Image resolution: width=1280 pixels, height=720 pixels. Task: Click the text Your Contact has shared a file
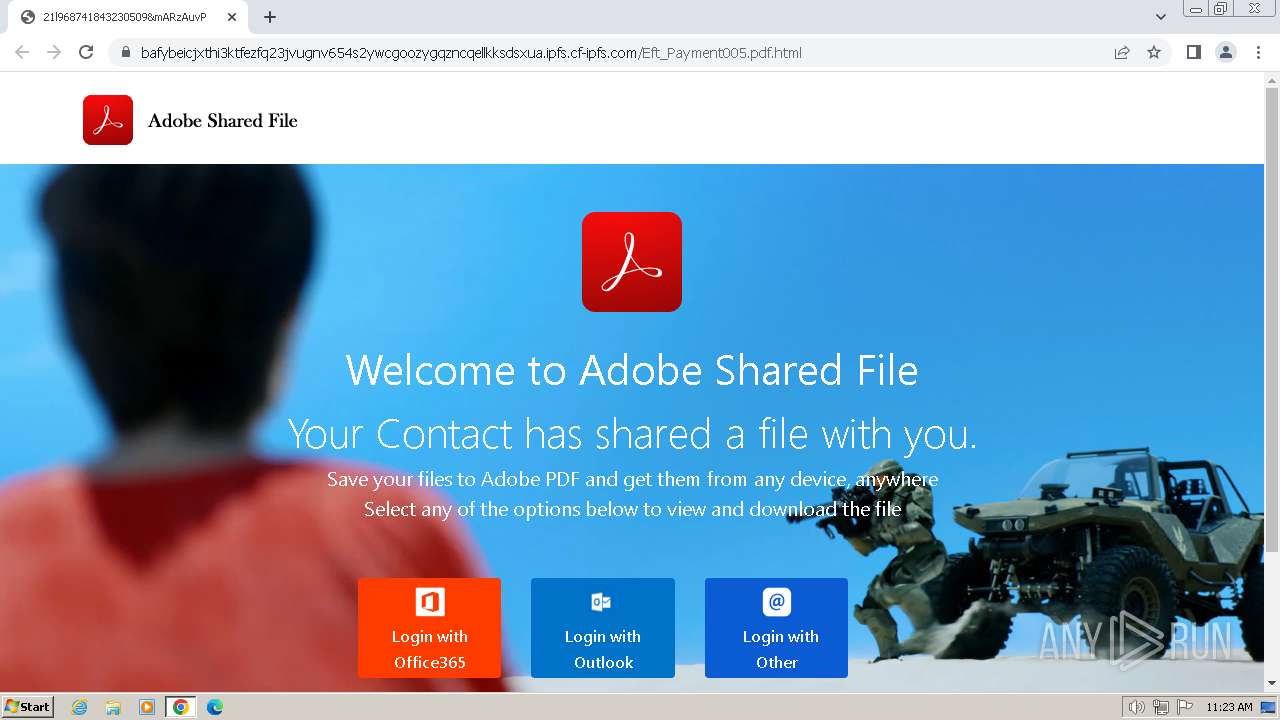(x=632, y=434)
